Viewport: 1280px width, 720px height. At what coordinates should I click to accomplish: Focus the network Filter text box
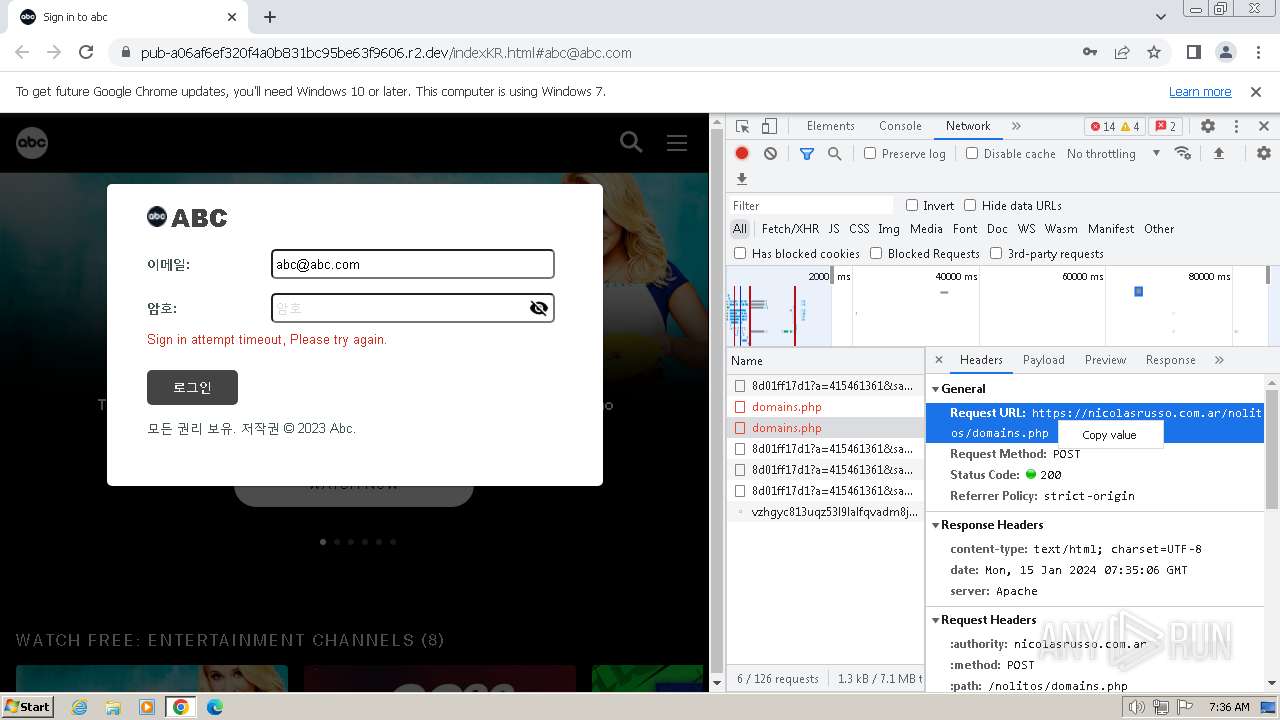(x=810, y=205)
